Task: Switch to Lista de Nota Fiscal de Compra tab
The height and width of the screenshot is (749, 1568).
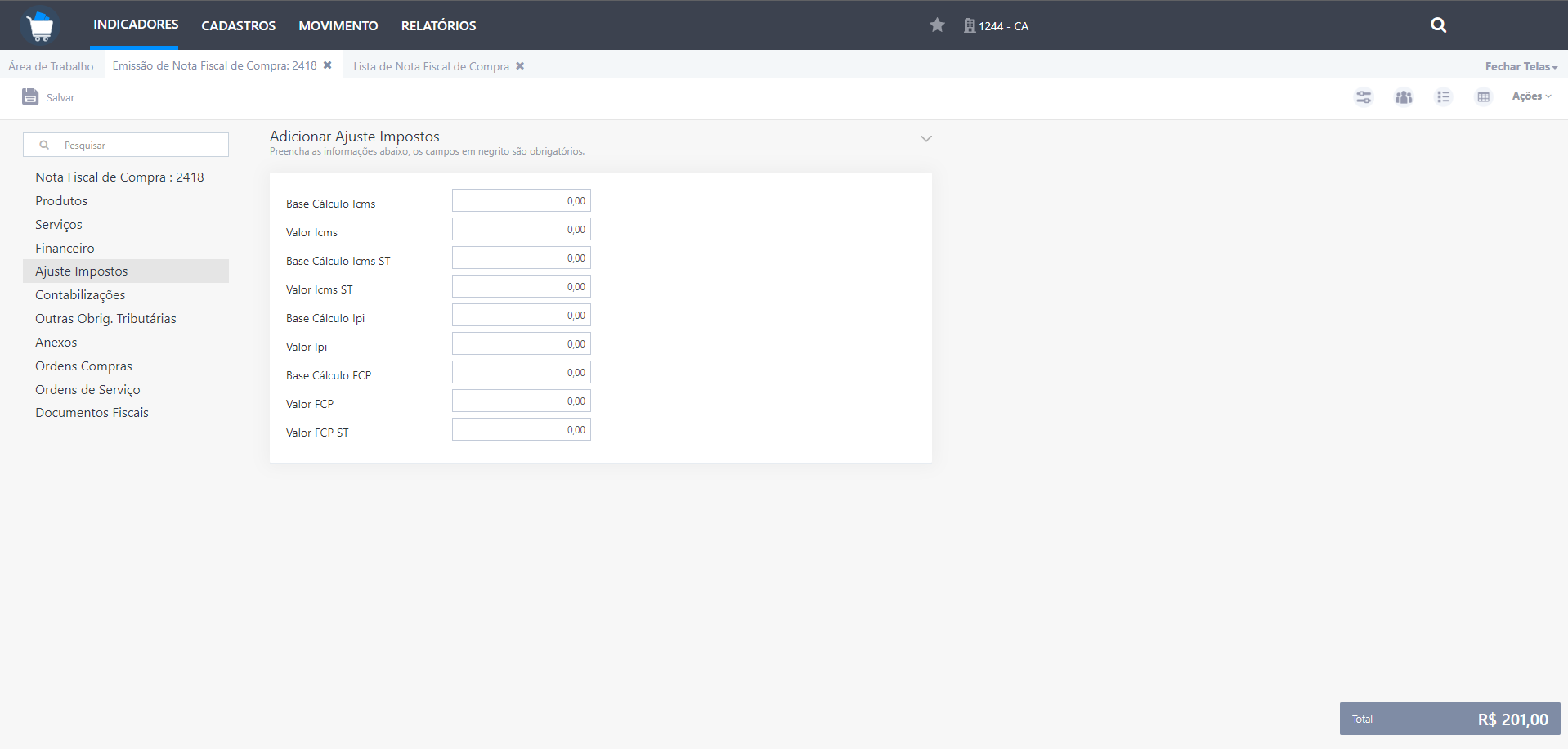Action: (431, 66)
